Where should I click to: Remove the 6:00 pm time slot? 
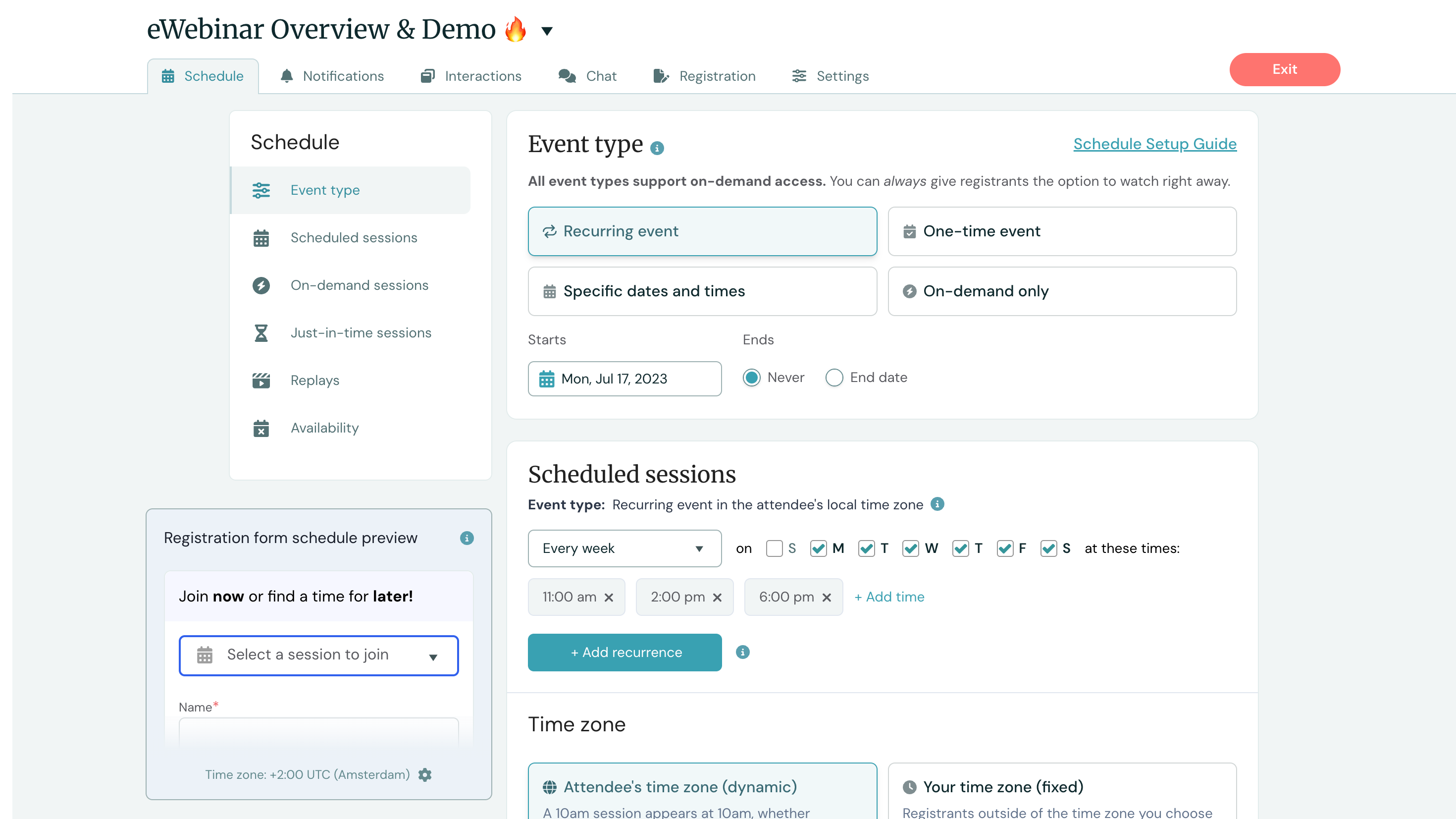click(x=827, y=598)
